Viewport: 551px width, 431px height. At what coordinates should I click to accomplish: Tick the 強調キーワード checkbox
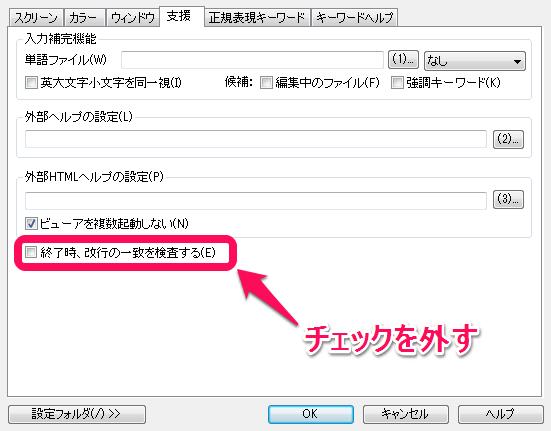pyautogui.click(x=397, y=83)
